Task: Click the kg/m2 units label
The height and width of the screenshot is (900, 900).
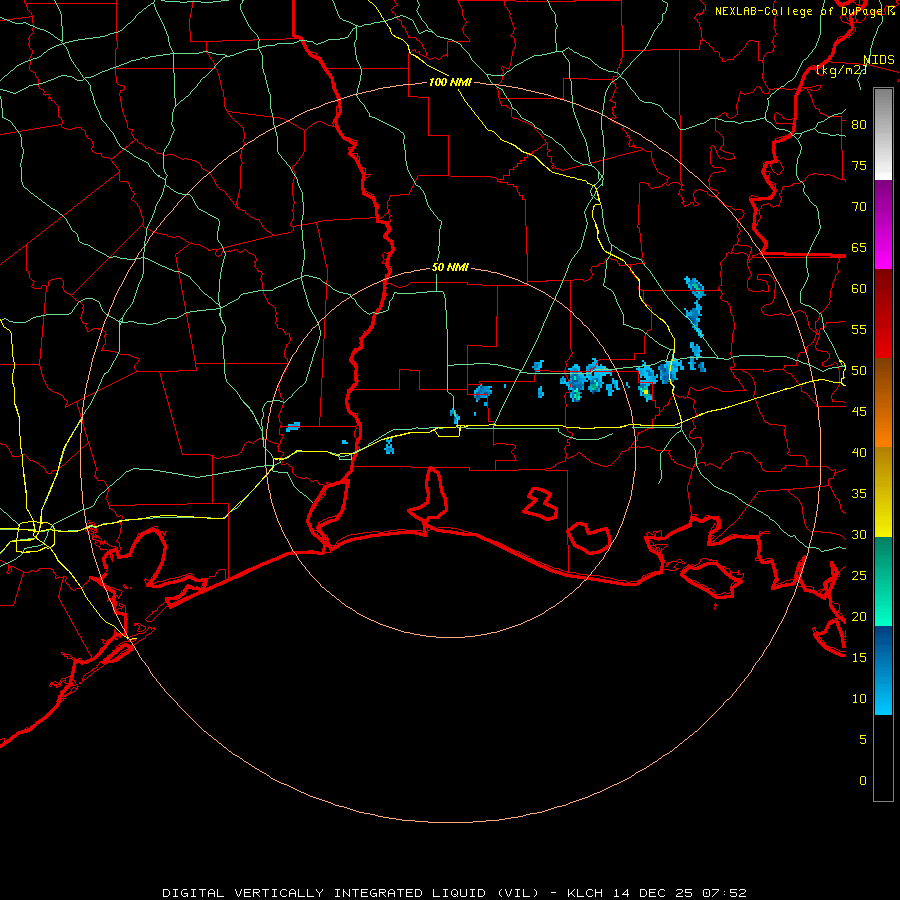Action: click(841, 70)
